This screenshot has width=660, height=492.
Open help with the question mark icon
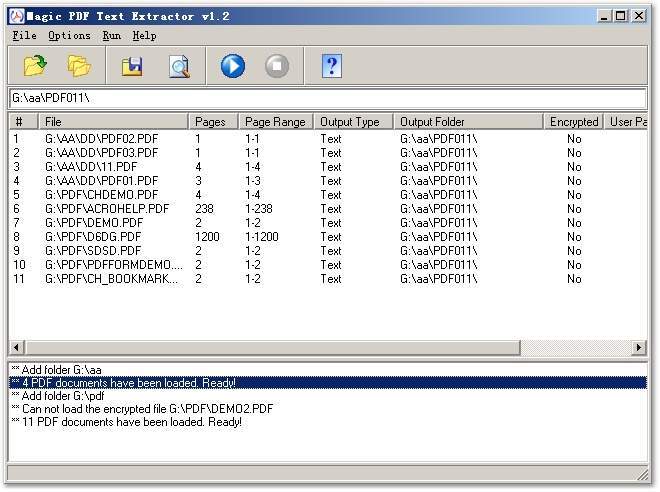pyautogui.click(x=332, y=66)
